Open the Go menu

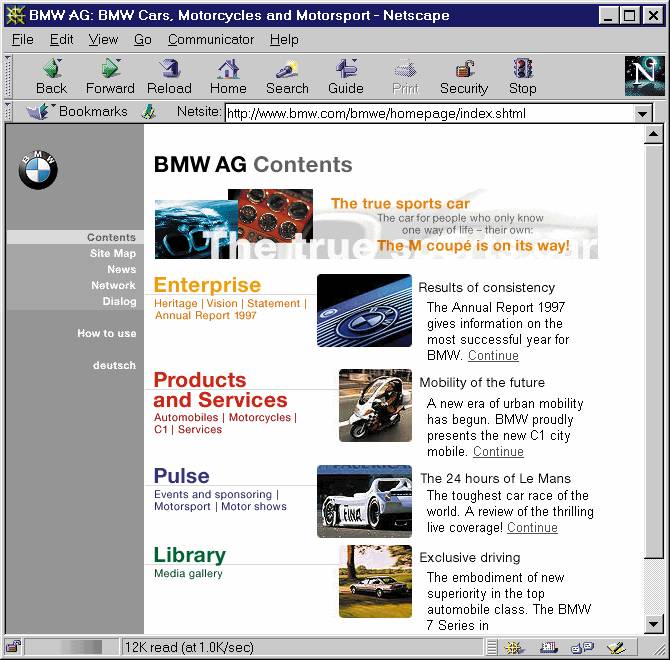pos(143,39)
